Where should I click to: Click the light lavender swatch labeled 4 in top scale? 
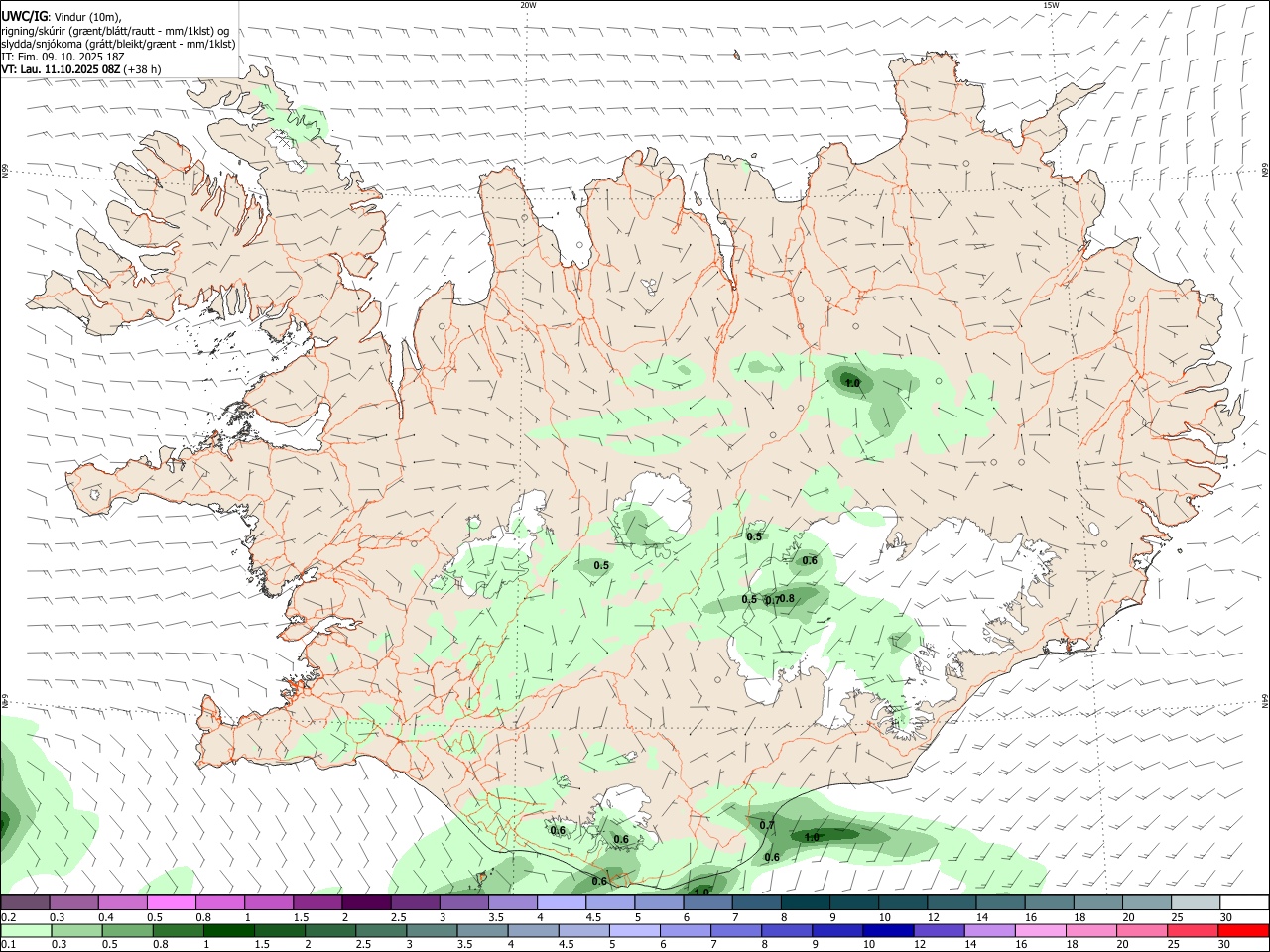[x=561, y=902]
